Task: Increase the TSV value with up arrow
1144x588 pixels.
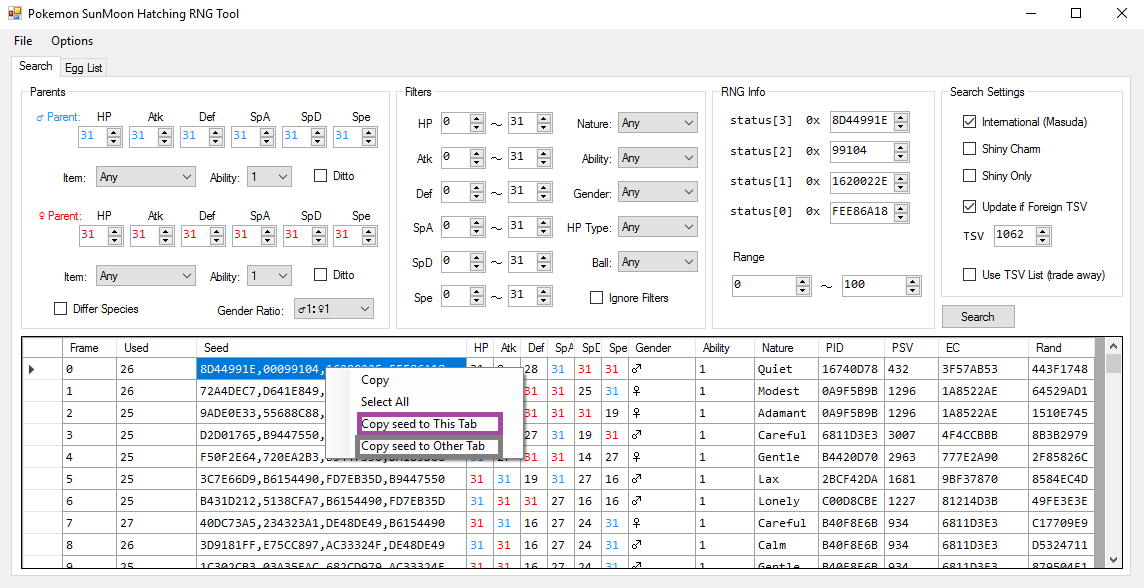Action: pos(1043,231)
